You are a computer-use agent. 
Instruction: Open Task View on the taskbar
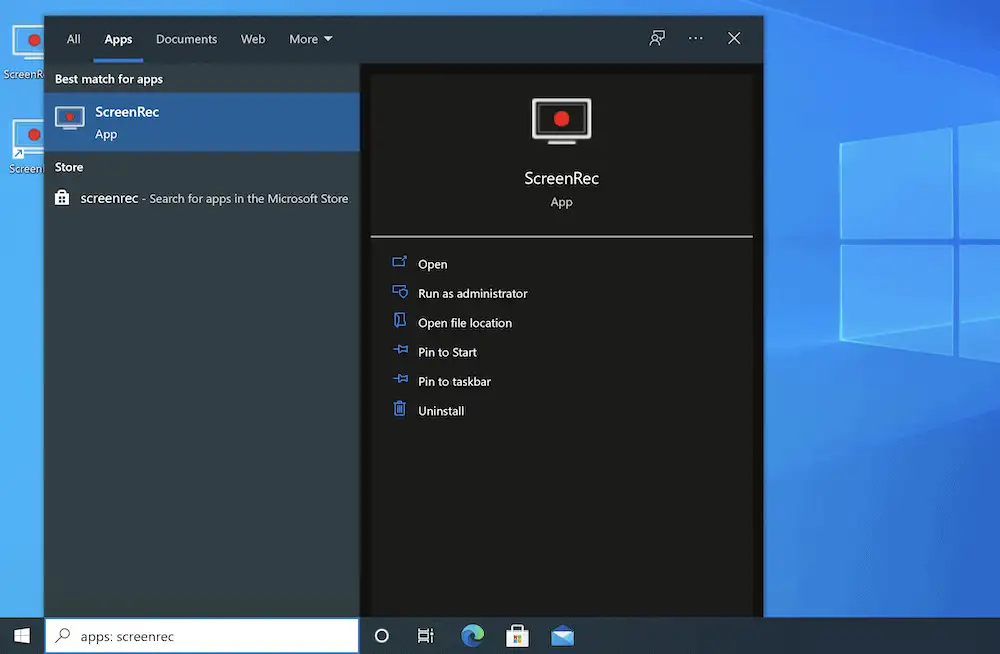[x=425, y=635]
